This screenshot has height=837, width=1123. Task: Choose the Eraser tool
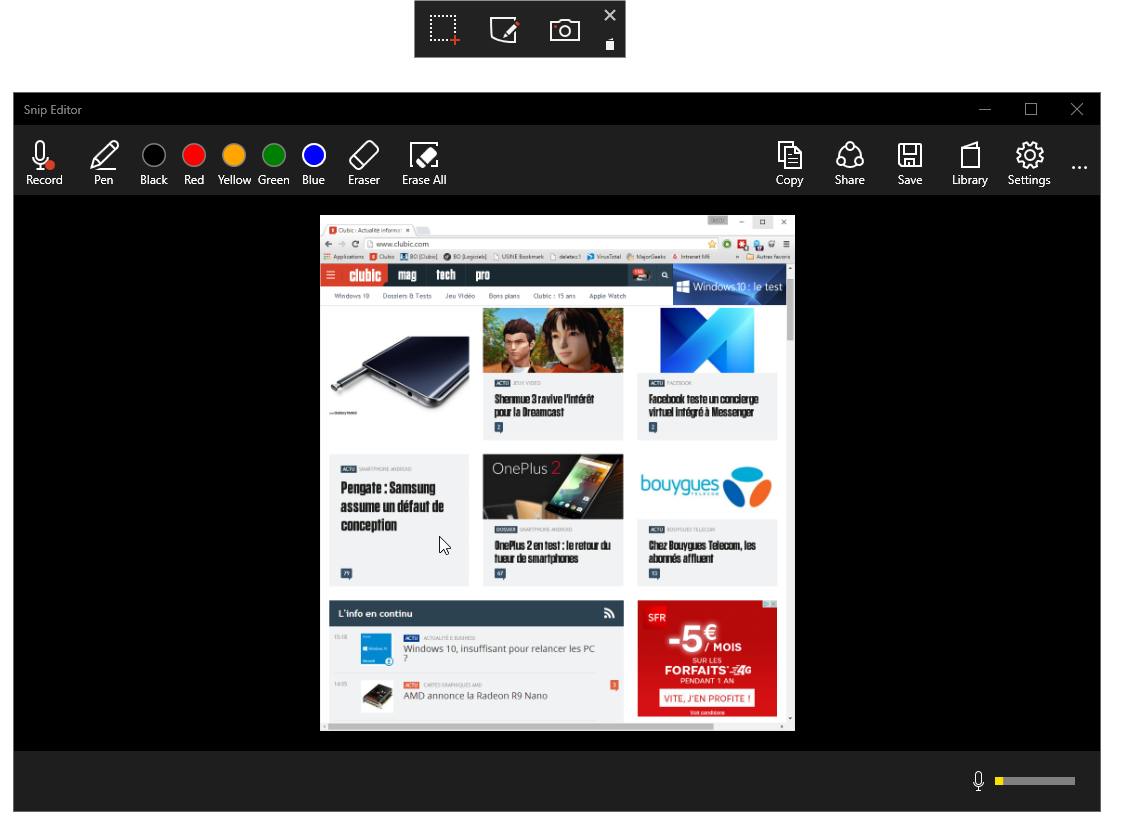364,163
